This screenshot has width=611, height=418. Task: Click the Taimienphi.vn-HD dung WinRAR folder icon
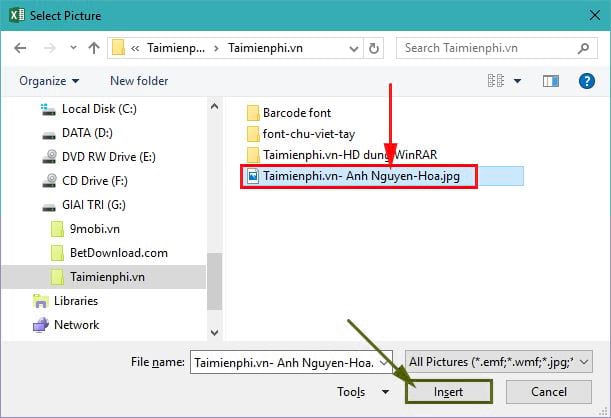253,155
